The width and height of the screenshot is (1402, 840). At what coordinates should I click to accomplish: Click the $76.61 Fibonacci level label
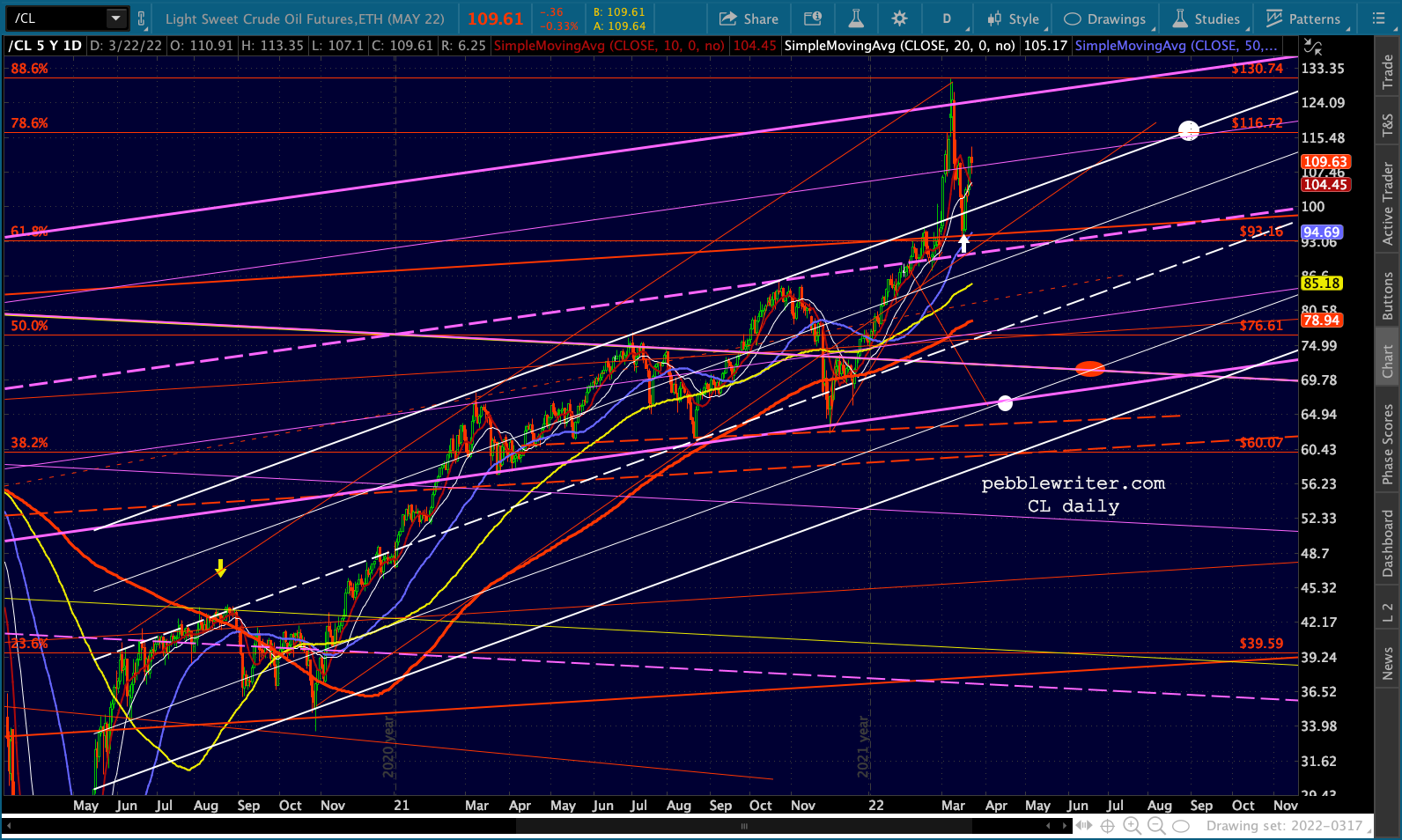click(1261, 326)
